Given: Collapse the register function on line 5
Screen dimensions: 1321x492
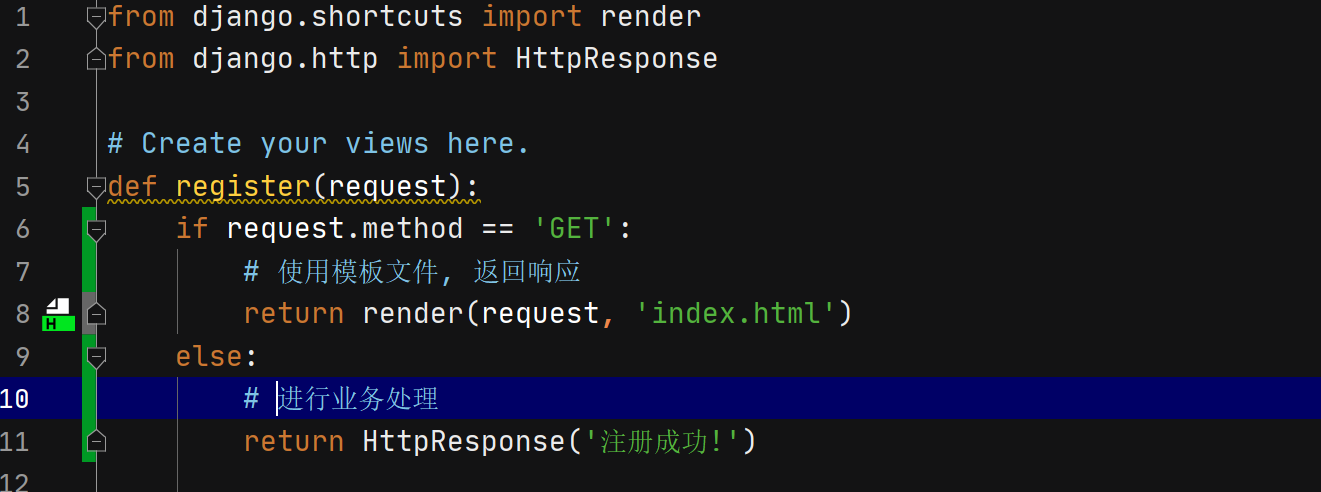Looking at the screenshot, I should [x=96, y=186].
